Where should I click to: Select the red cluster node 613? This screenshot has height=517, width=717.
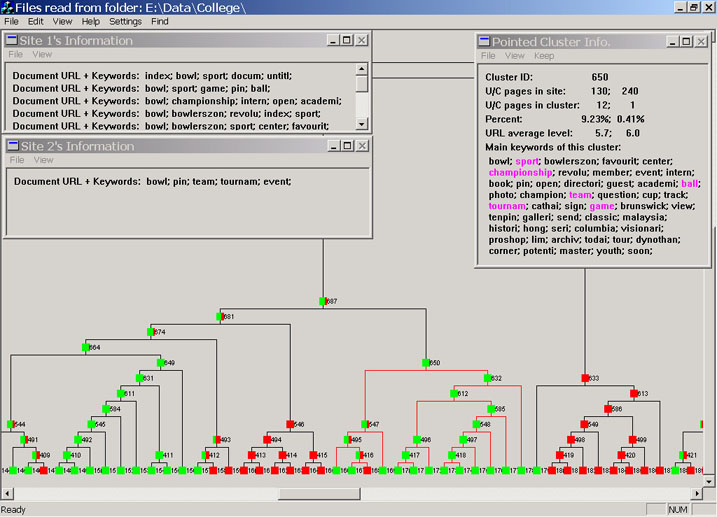pos(634,394)
